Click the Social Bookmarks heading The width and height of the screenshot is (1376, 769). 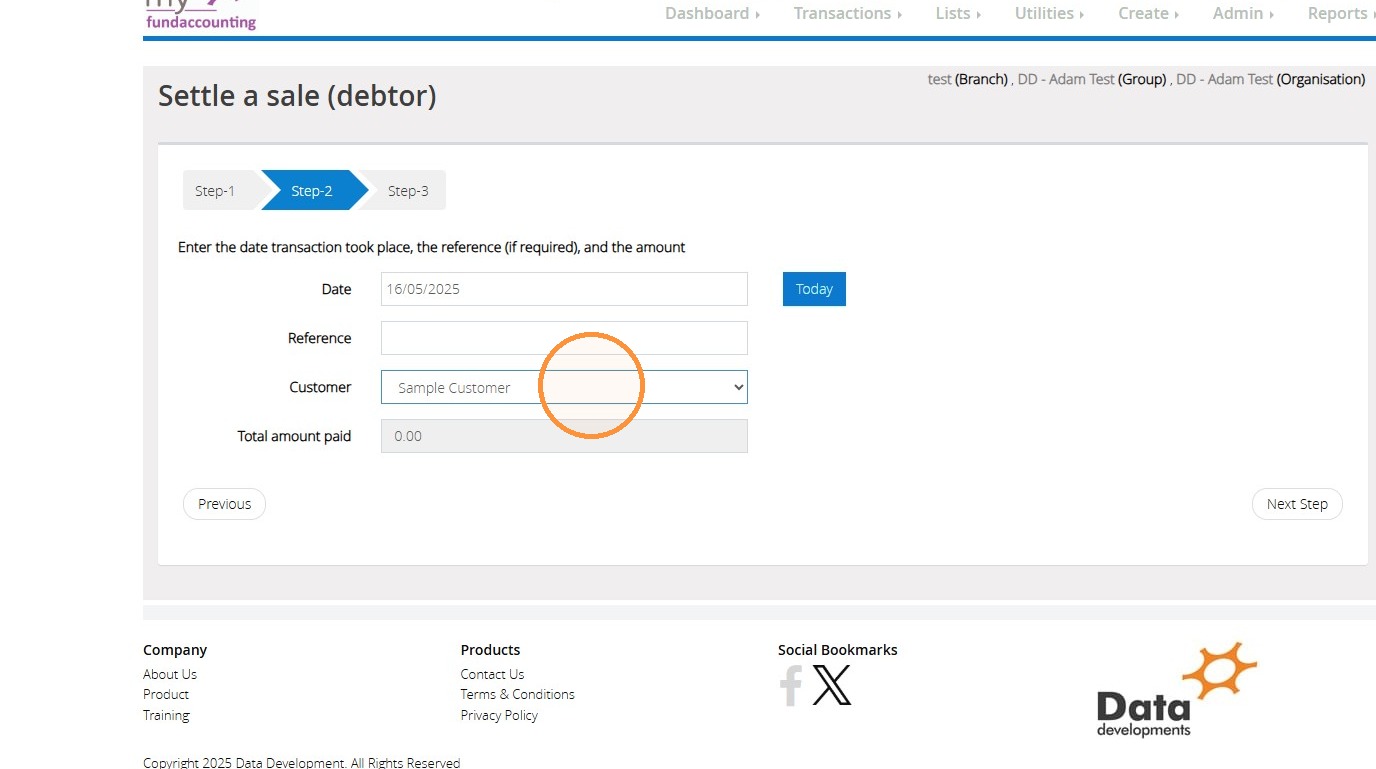[837, 650]
